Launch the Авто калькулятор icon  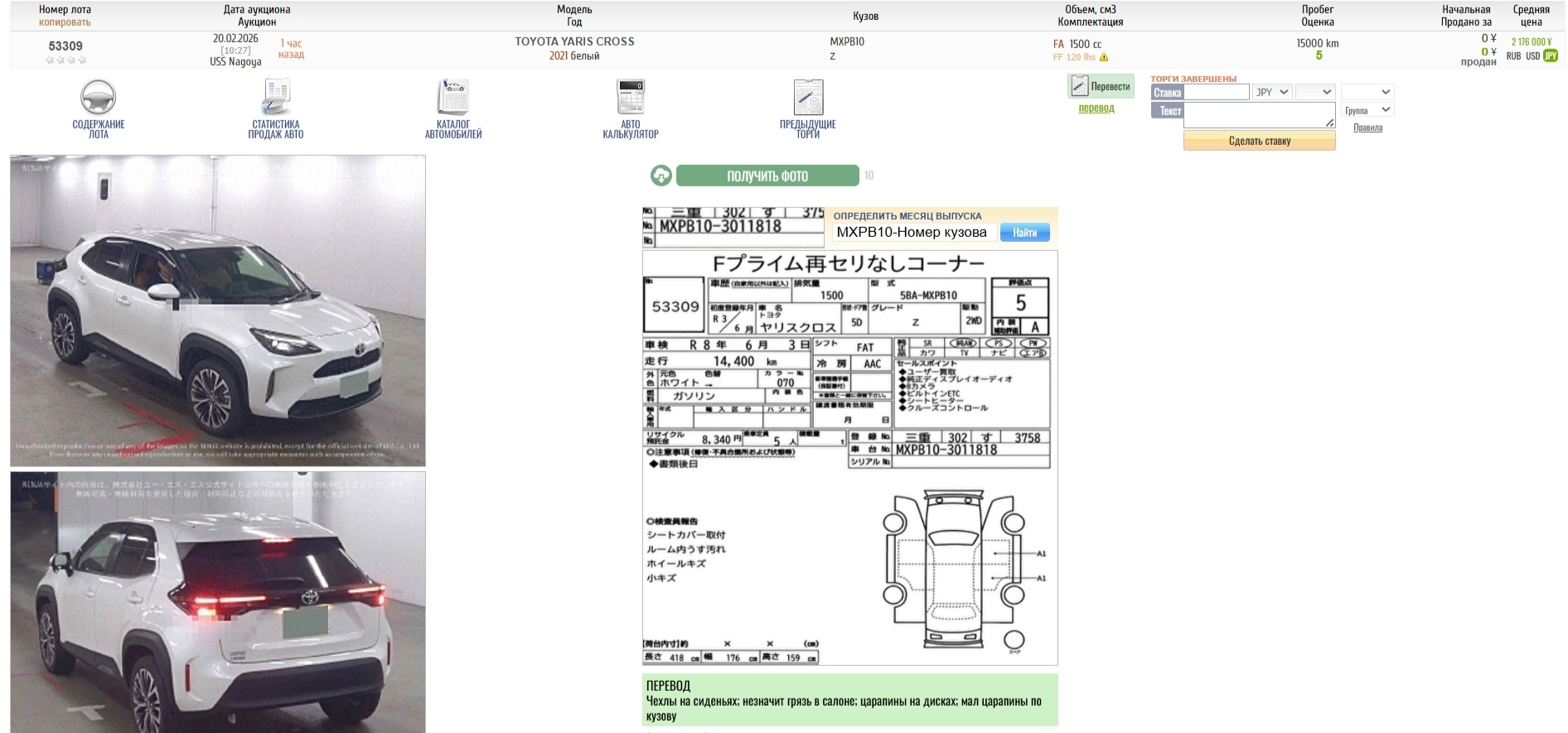pyautogui.click(x=631, y=98)
